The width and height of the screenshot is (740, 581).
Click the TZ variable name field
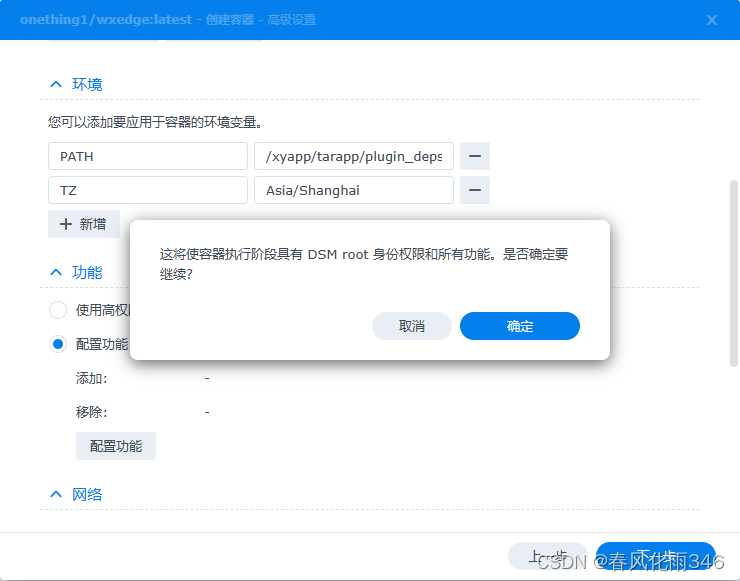tap(147, 190)
